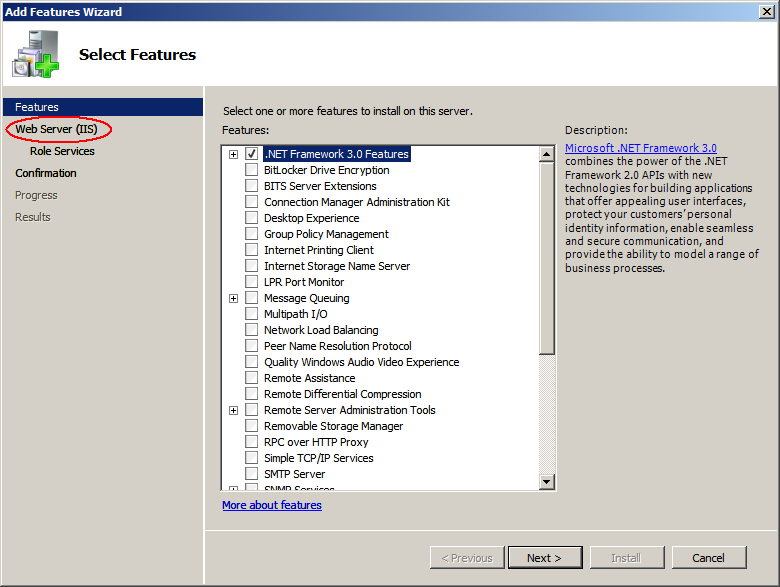The width and height of the screenshot is (780, 587).
Task: Select the .NET Framework 3.0 Features row label
Action: (337, 154)
